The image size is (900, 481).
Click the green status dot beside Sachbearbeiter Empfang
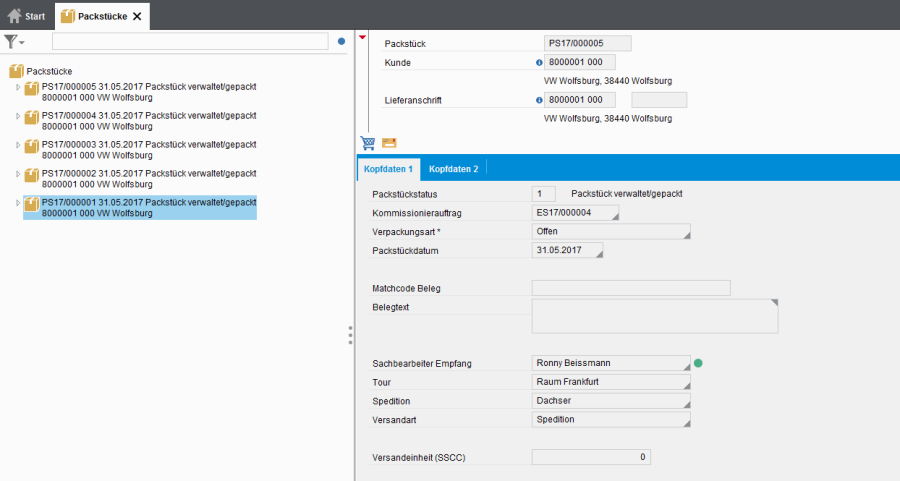pos(699,363)
